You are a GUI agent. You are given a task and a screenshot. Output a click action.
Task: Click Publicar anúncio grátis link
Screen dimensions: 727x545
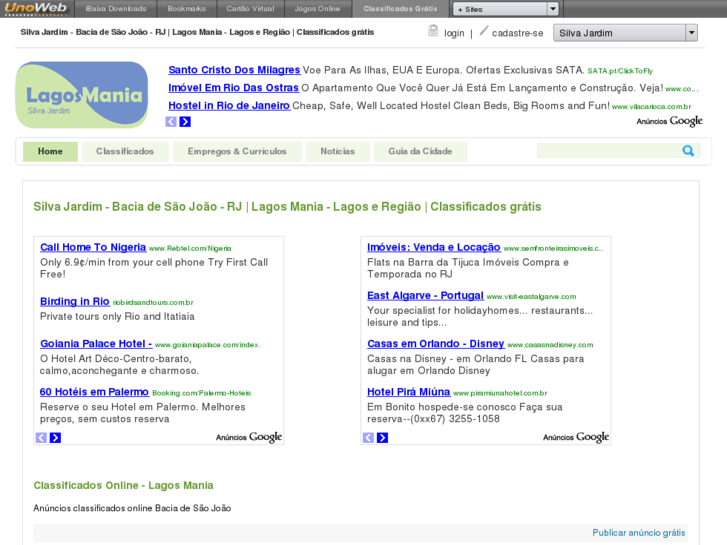click(638, 532)
